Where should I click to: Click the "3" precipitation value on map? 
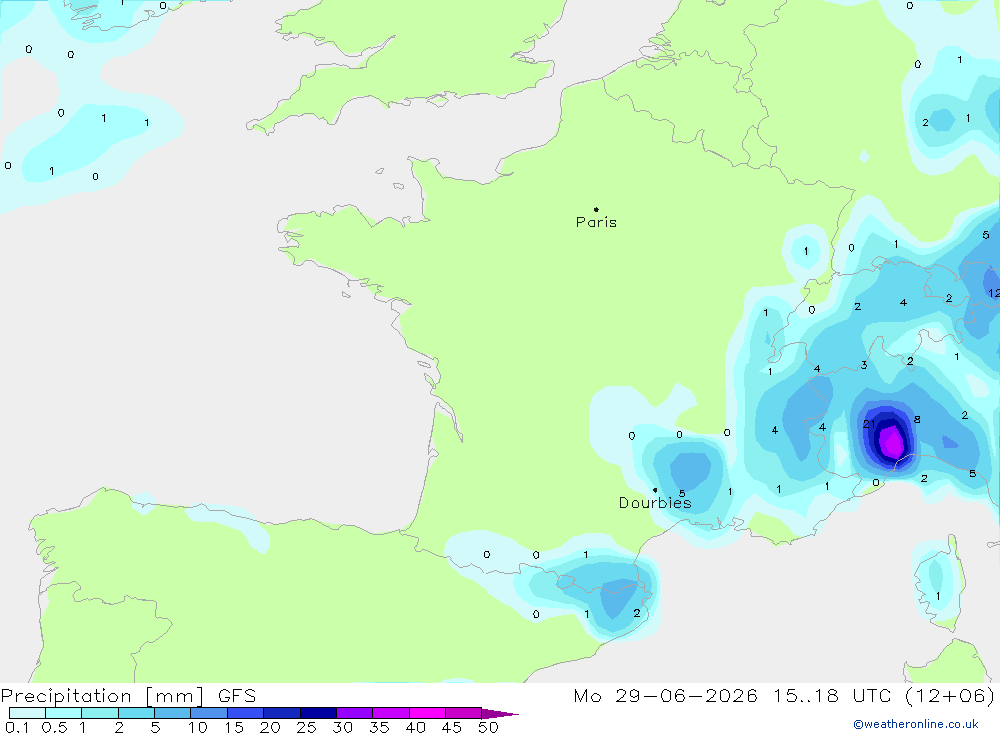(x=864, y=365)
